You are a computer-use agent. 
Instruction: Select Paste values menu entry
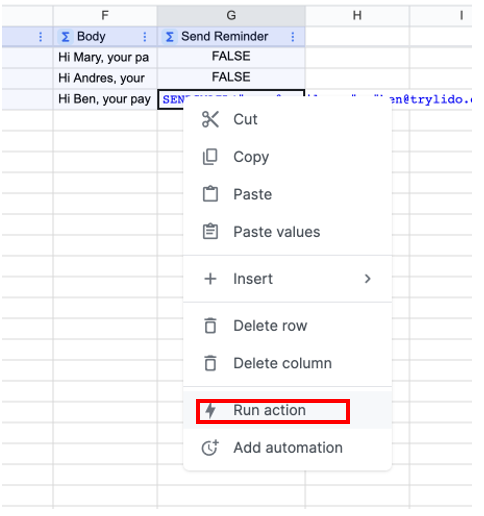click(287, 232)
